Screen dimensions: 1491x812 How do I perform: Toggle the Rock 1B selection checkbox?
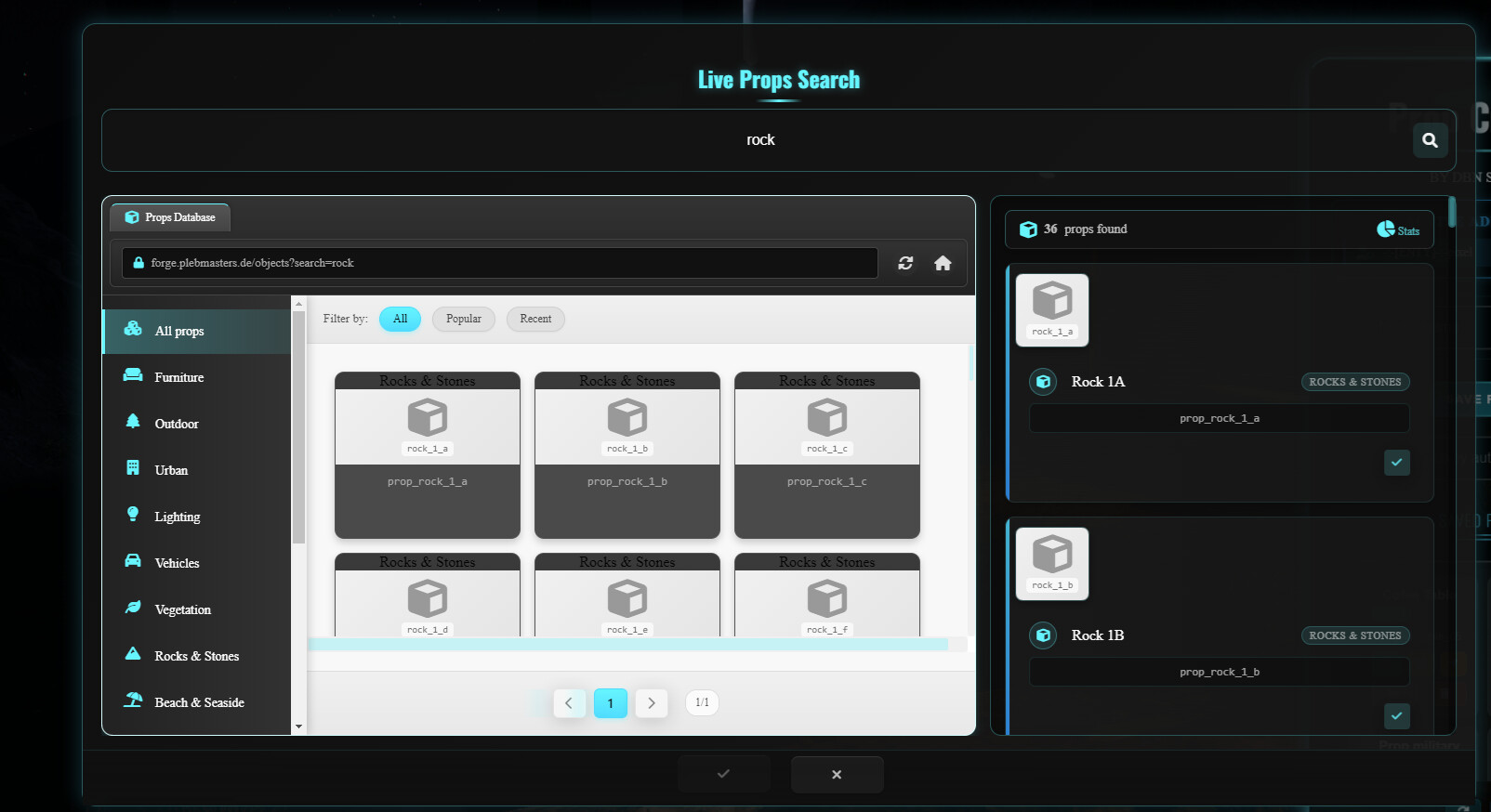click(x=1396, y=715)
